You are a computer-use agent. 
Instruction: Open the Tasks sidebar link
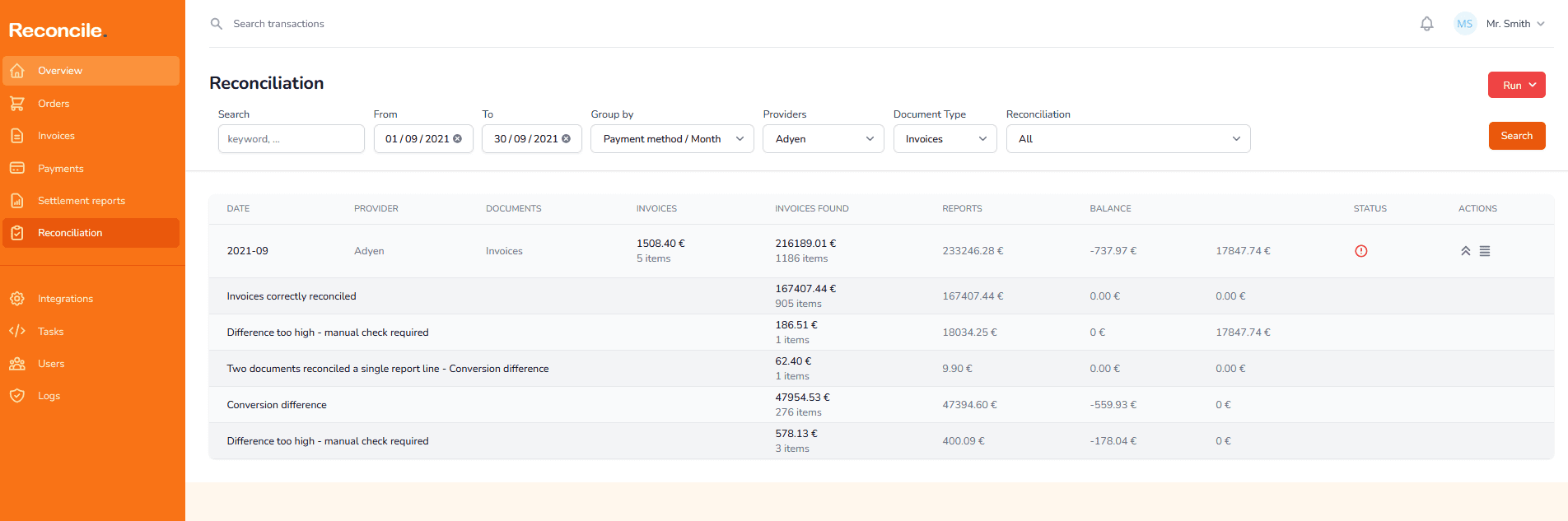click(x=91, y=331)
